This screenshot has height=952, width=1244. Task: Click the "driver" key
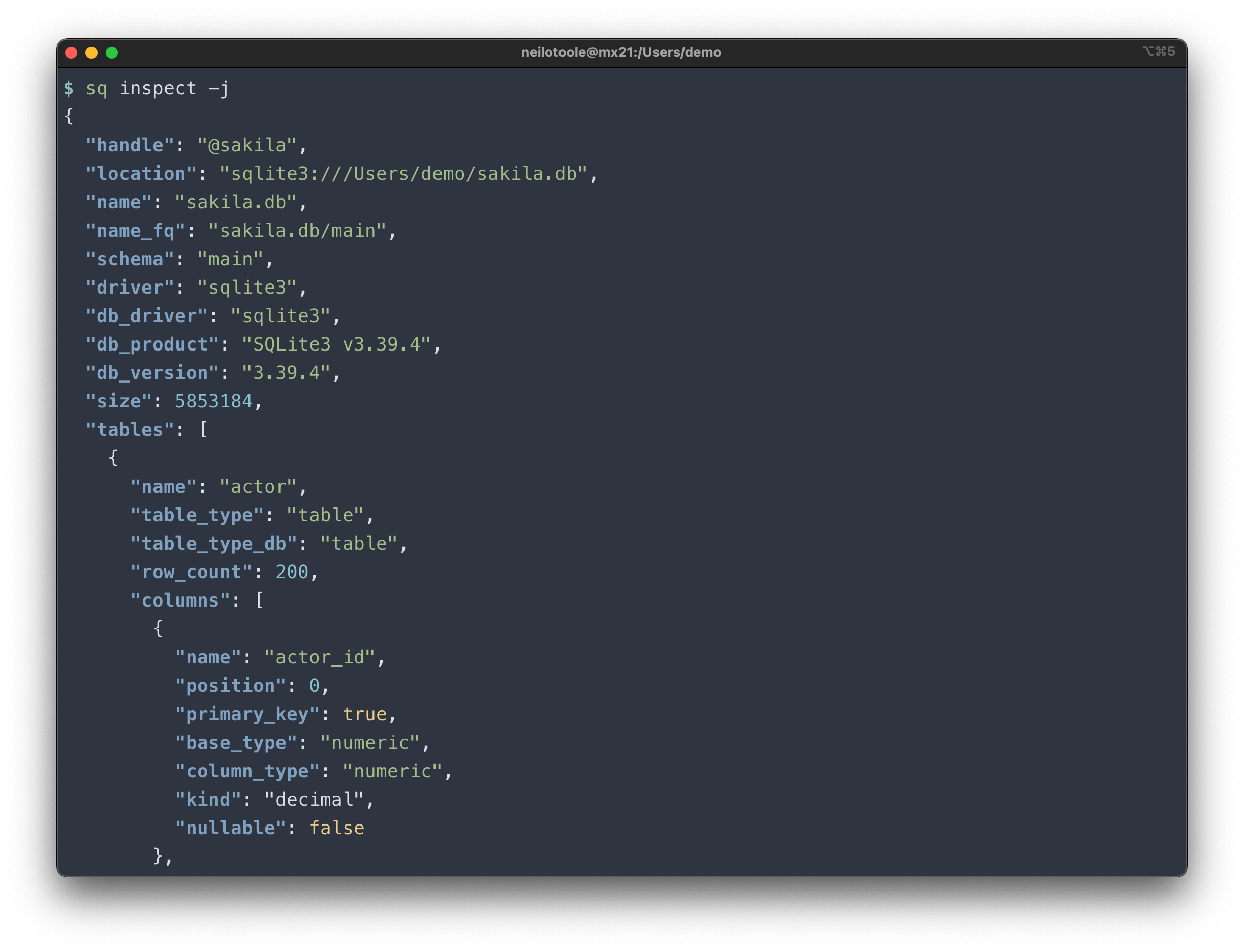[131, 288]
